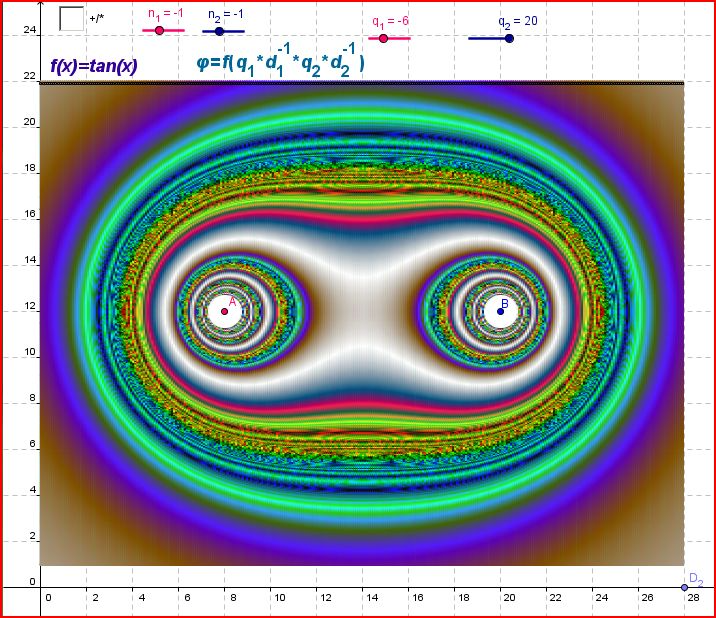
Task: Click the n1 slider handle
Action: click(159, 31)
